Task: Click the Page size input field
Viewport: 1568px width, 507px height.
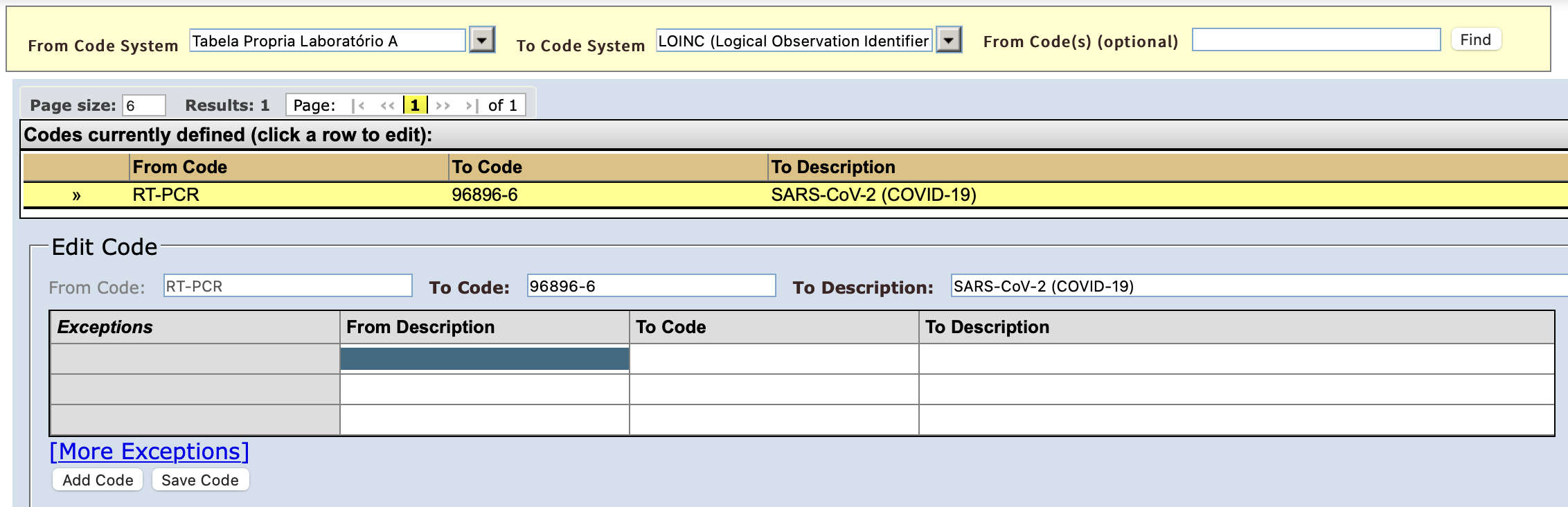Action: click(x=144, y=105)
